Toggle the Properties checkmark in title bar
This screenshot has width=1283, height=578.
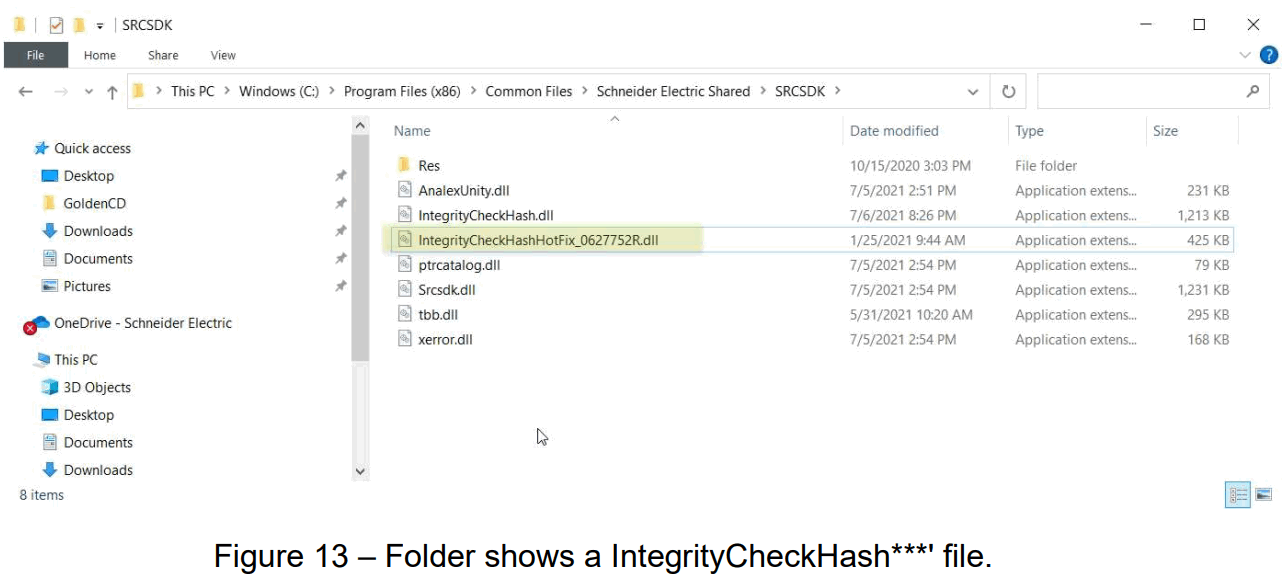[56, 25]
